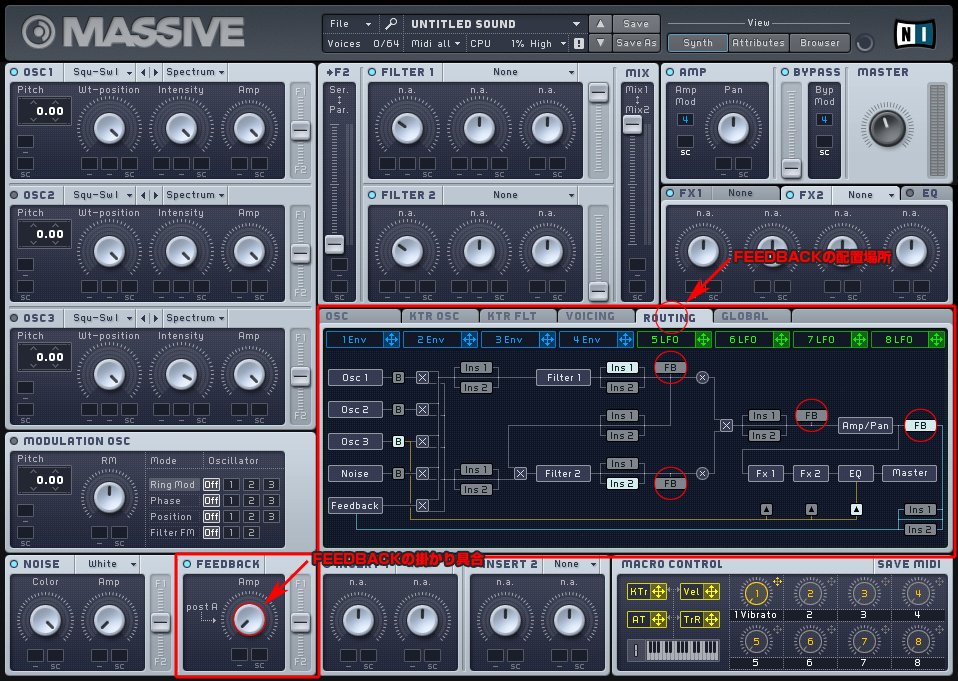Click the previous preset up arrow
This screenshot has width=958, height=681.
pyautogui.click(x=600, y=24)
